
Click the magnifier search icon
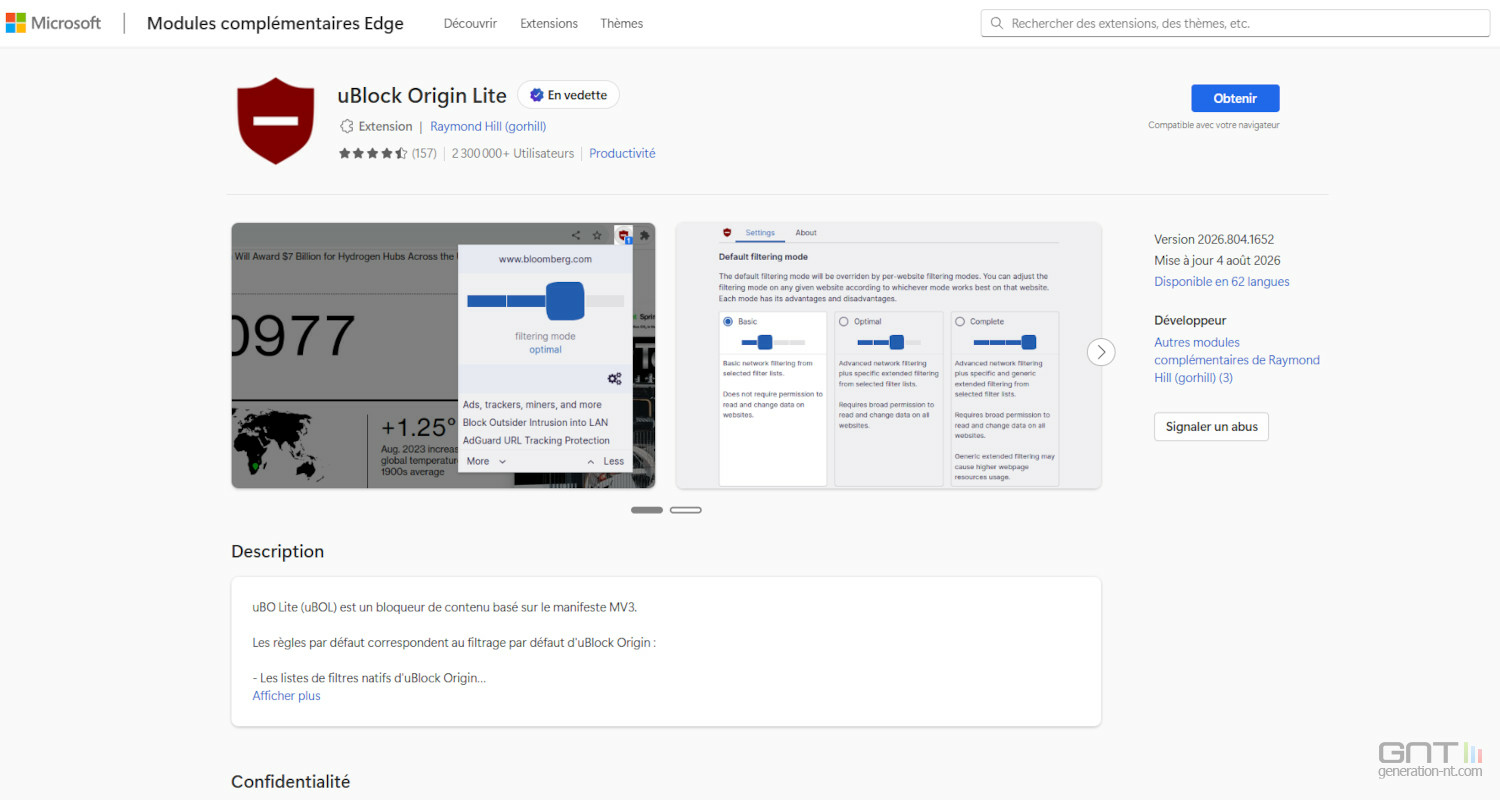tap(997, 23)
